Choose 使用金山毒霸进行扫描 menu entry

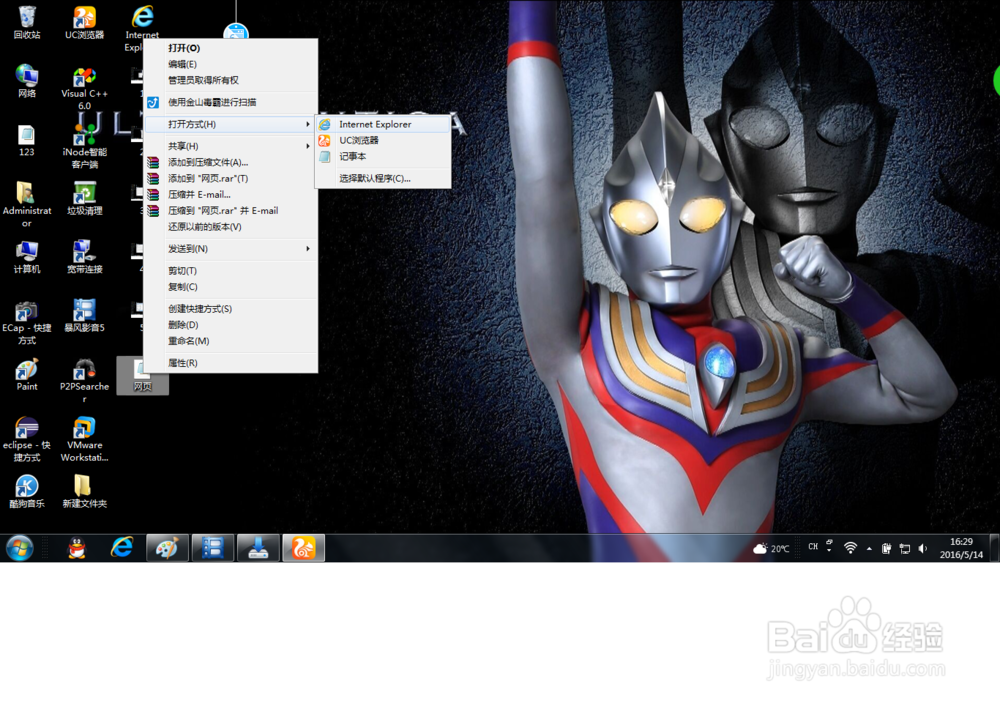coord(231,102)
